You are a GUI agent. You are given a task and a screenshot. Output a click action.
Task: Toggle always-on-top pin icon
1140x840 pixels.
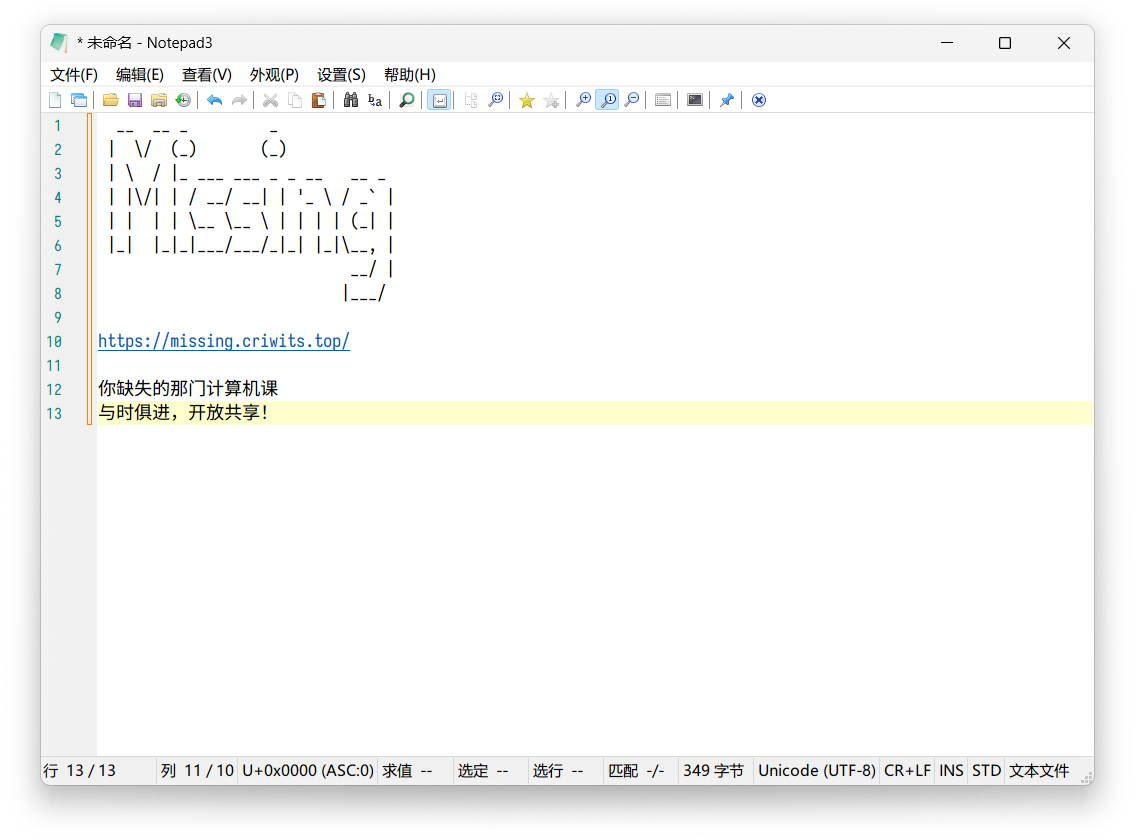pos(727,100)
